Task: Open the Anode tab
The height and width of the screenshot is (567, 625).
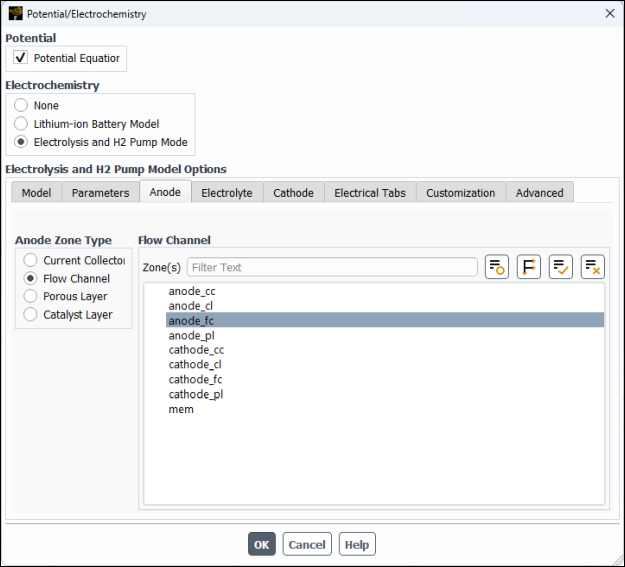Action: pyautogui.click(x=165, y=192)
